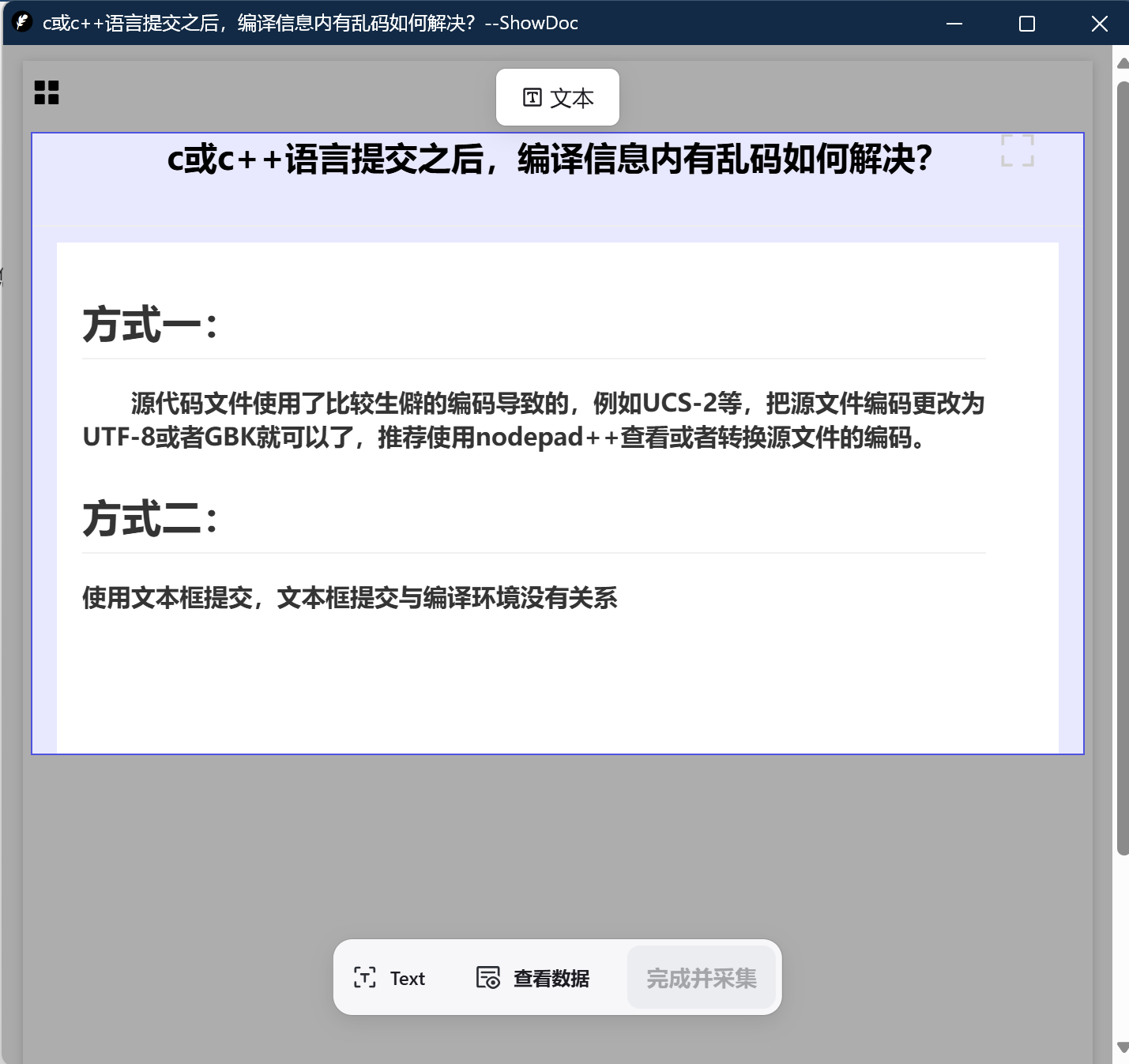Screen dimensions: 1129x1064
Task: Click the vertical scrollbar thumb
Action: (x=1123, y=468)
